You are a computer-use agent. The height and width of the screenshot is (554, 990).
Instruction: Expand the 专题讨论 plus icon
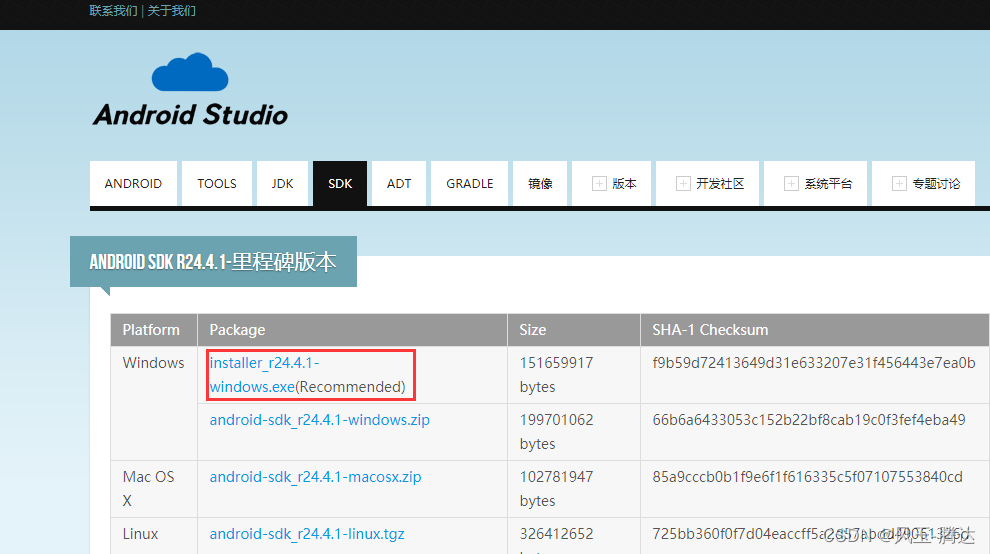point(898,183)
